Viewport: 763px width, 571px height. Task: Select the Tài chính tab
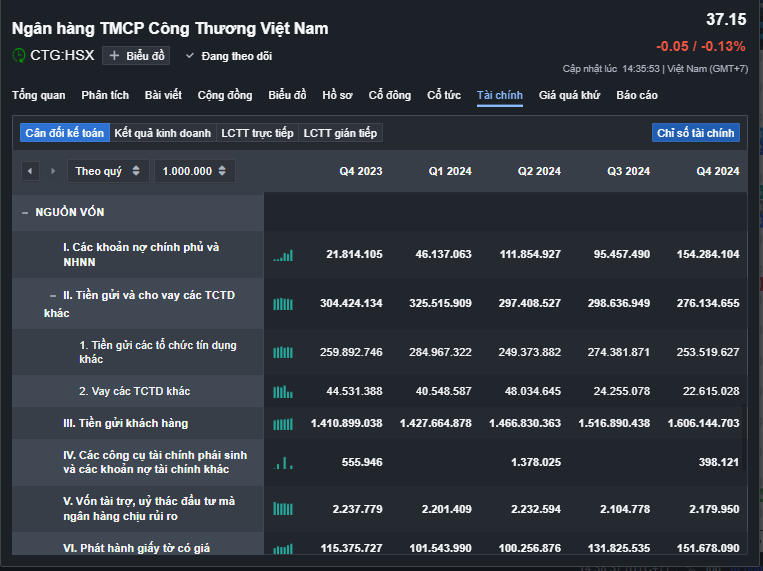click(x=500, y=95)
